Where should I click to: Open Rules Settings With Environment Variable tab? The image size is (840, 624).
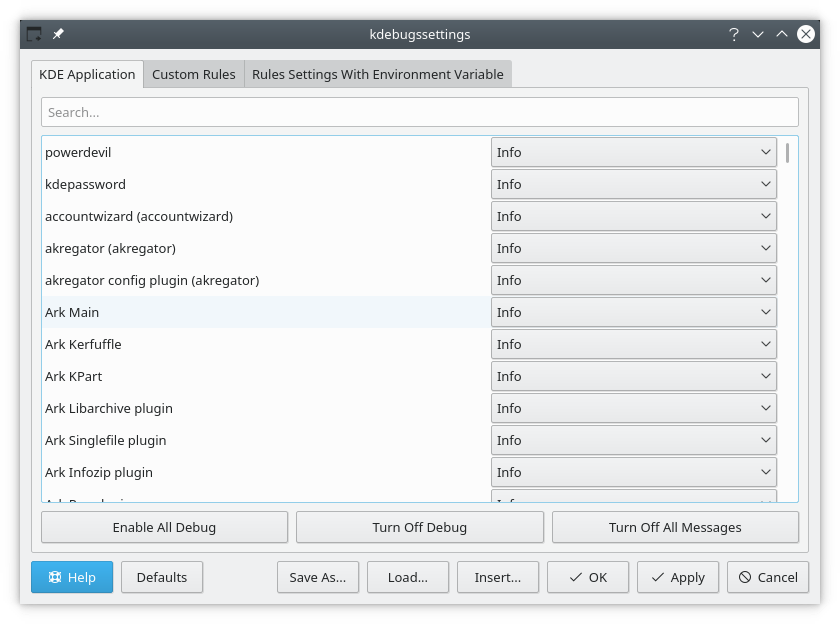(x=377, y=75)
